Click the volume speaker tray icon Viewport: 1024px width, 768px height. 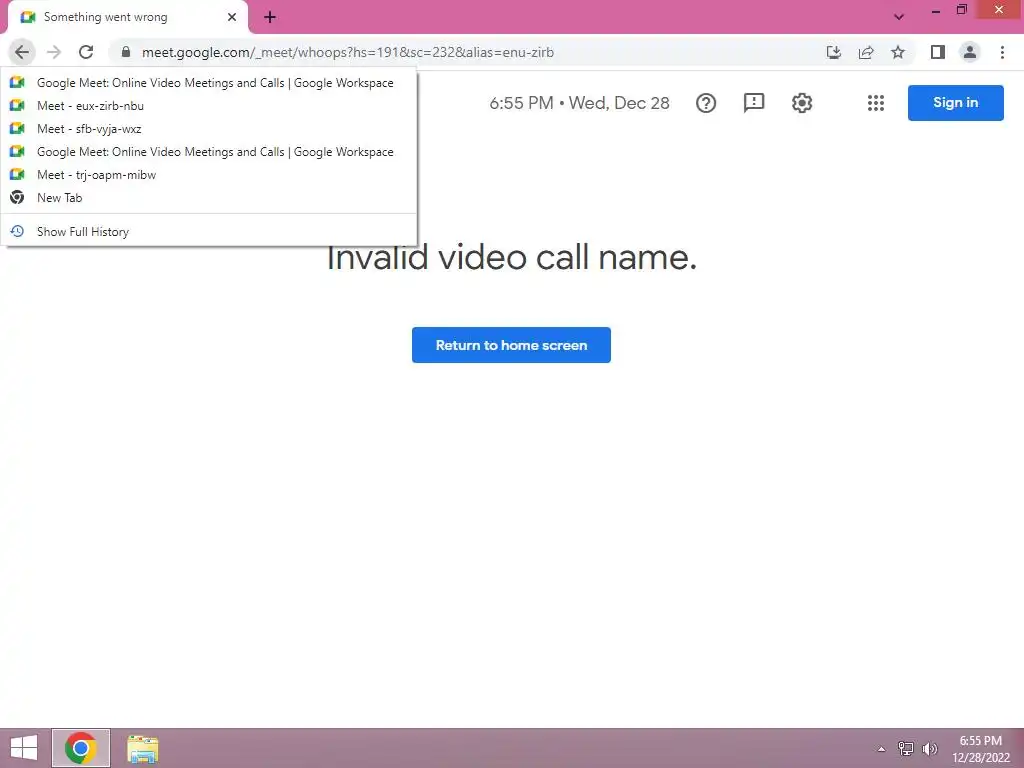(x=929, y=748)
